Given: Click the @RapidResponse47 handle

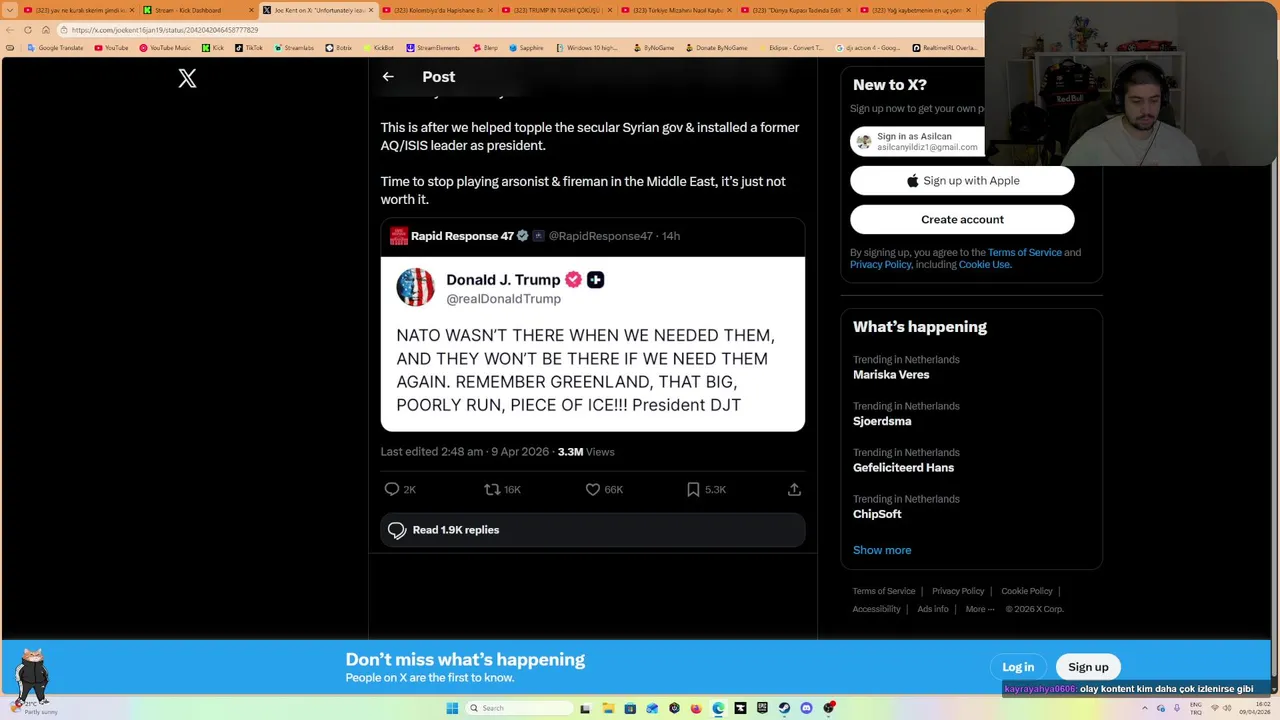Looking at the screenshot, I should pos(600,236).
